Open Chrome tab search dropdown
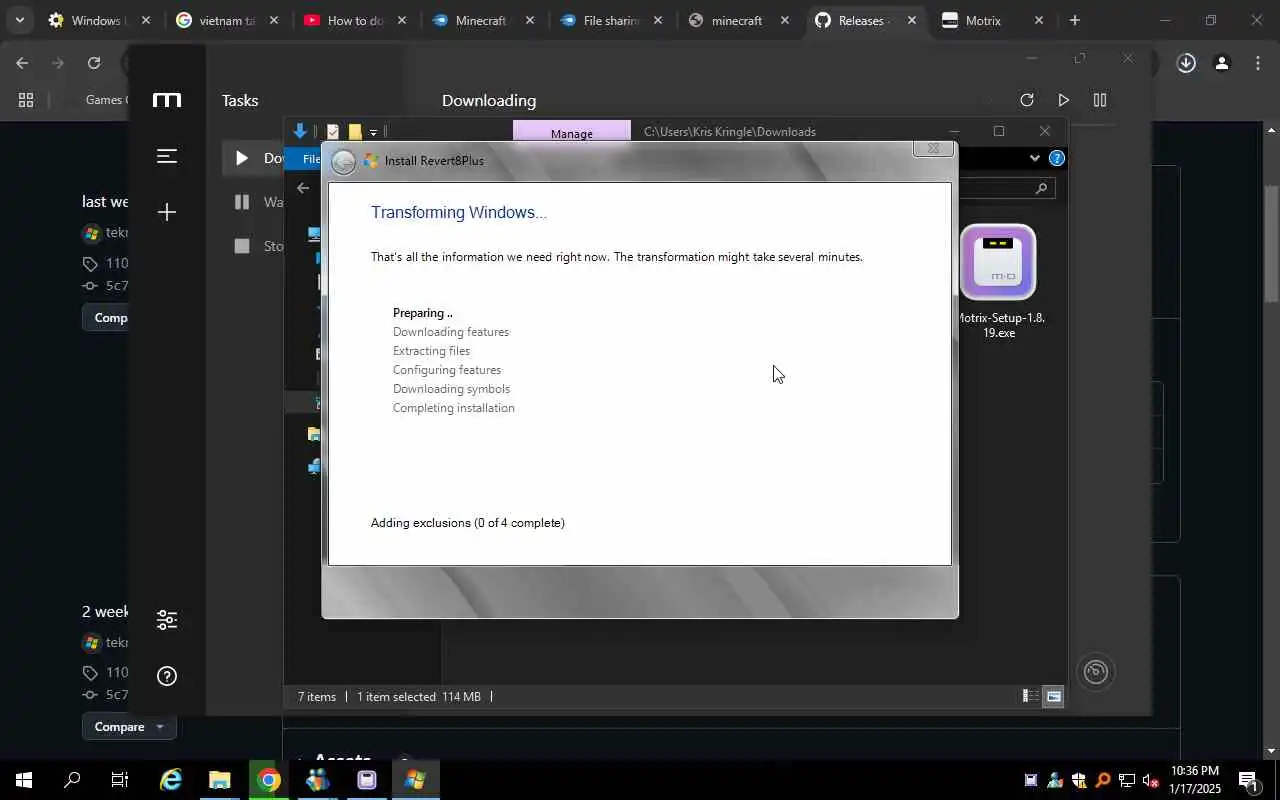This screenshot has height=800, width=1280. tap(19, 20)
